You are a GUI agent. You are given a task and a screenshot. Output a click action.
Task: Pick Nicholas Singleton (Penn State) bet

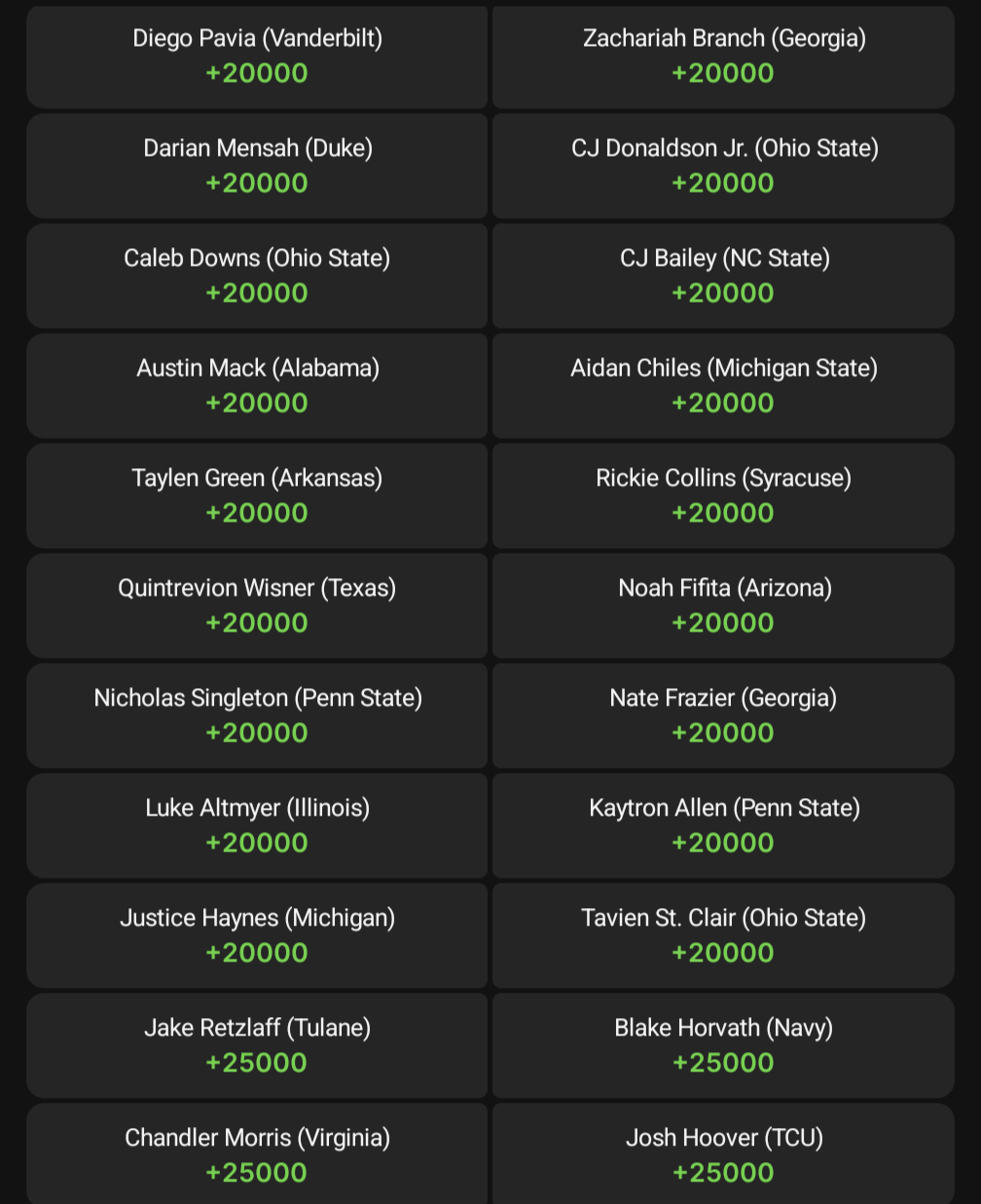257,715
